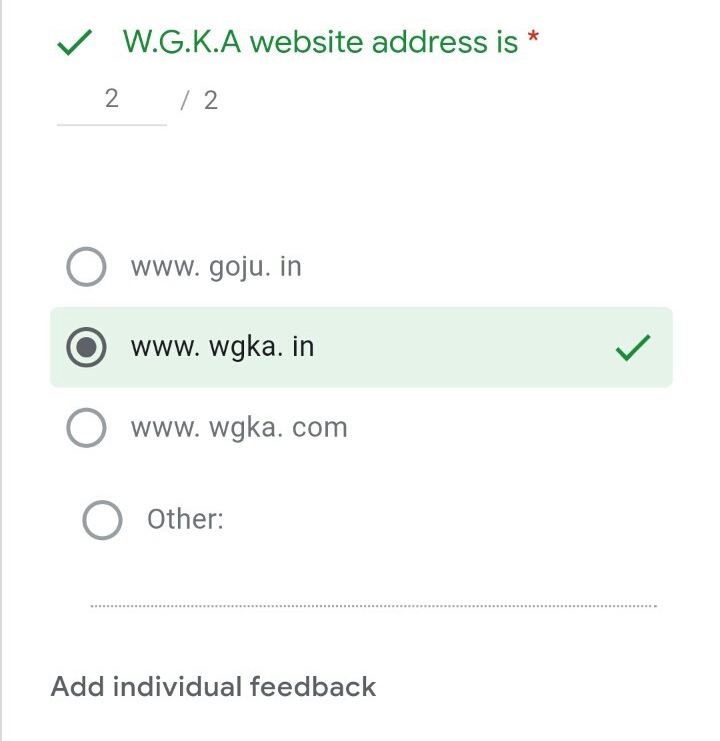Click the www. wgka. in option text
Screen dimensions: 720x741
click(222, 347)
